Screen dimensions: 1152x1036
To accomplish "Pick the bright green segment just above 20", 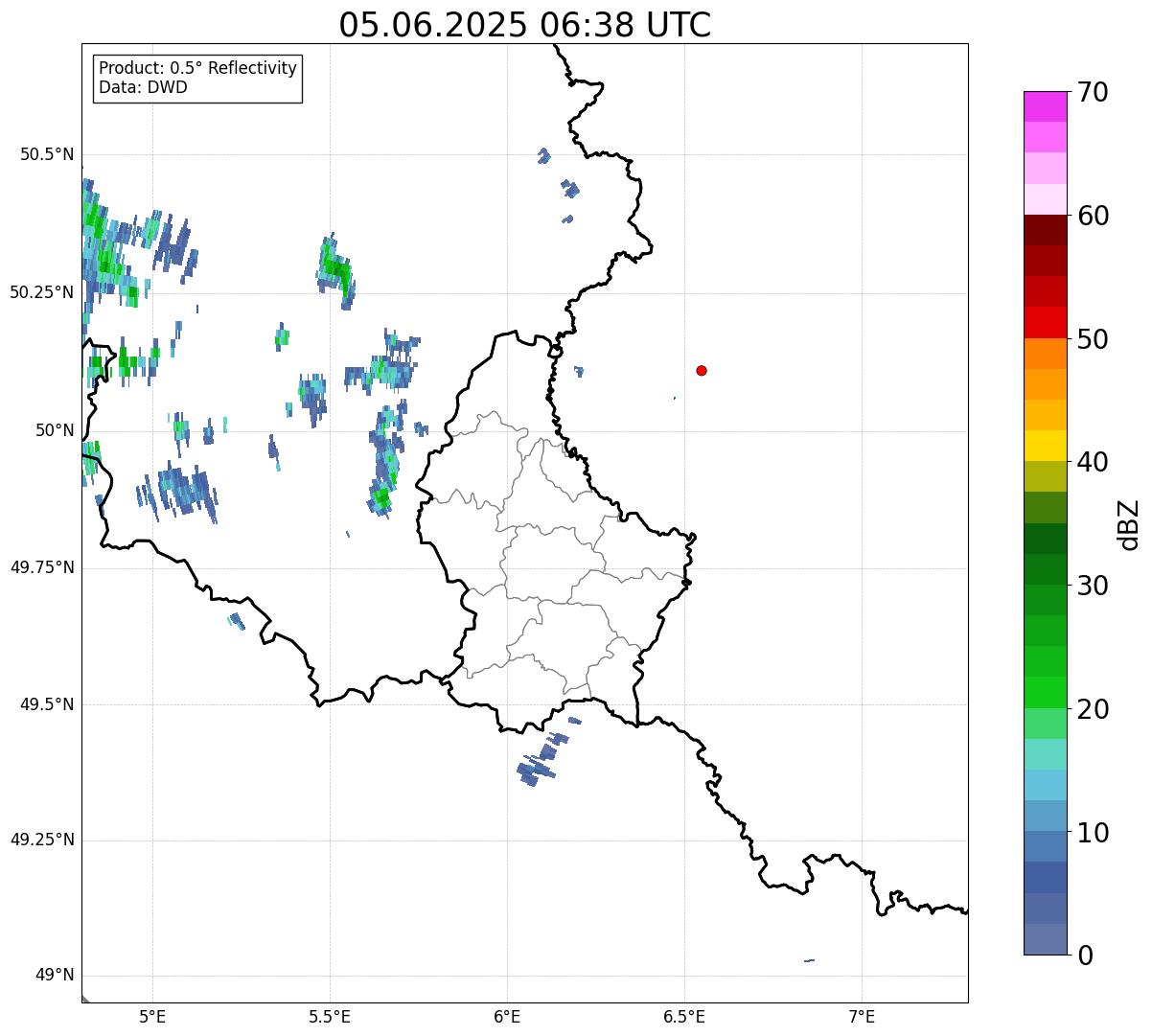I will click(1046, 693).
